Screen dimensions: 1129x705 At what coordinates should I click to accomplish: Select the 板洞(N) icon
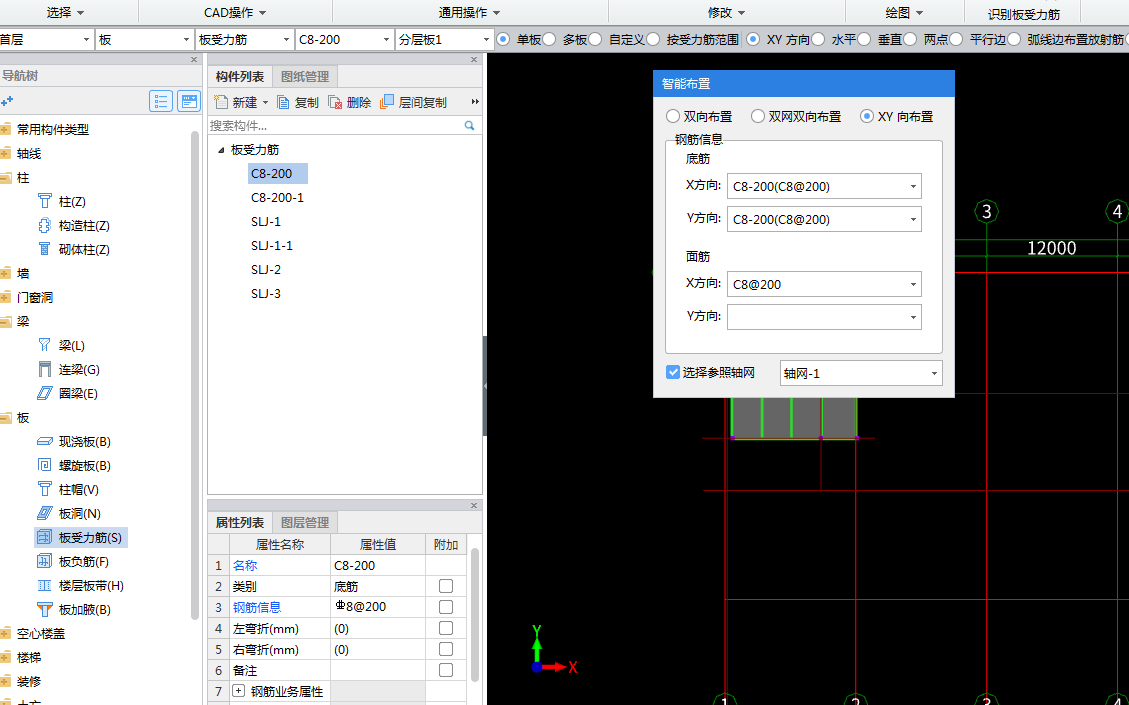pos(45,513)
